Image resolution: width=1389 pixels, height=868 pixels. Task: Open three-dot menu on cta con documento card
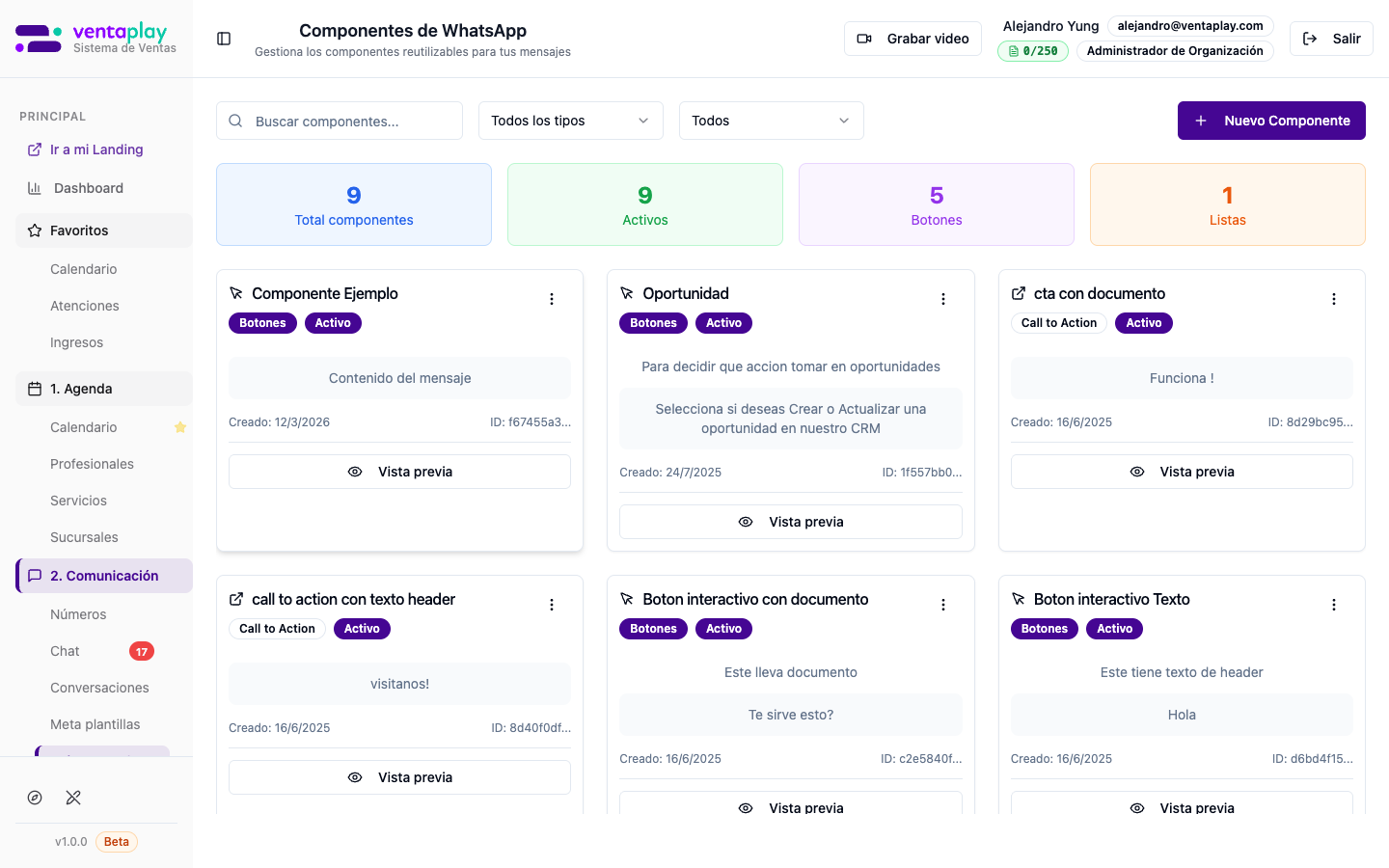point(1334,299)
